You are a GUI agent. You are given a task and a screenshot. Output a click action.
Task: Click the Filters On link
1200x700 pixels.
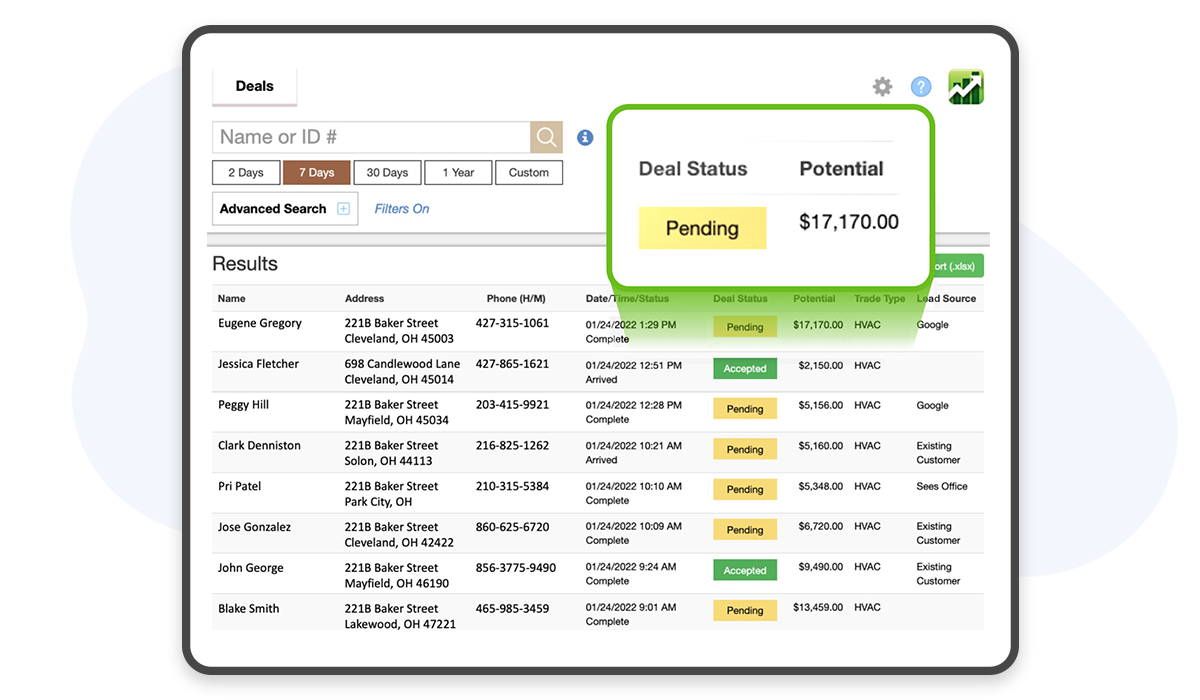tap(401, 209)
